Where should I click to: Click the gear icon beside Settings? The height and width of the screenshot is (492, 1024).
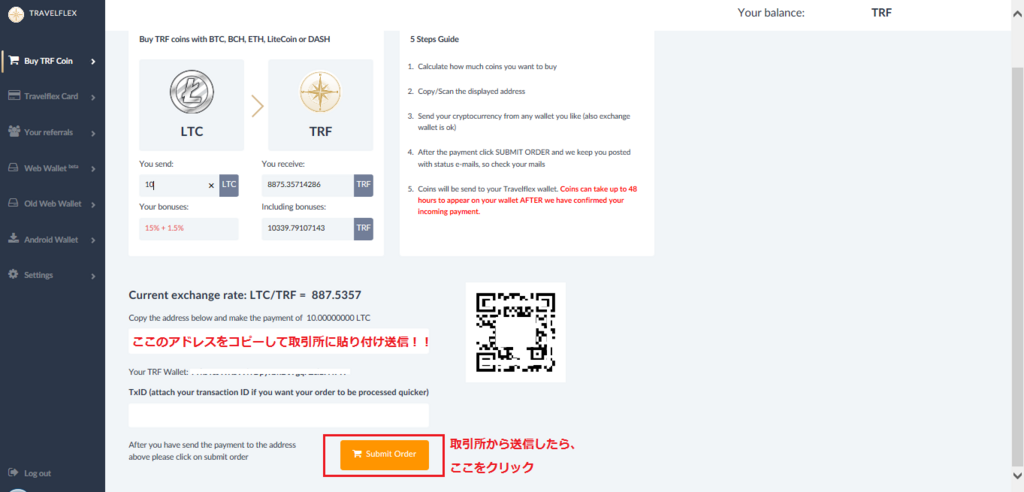pyautogui.click(x=13, y=274)
